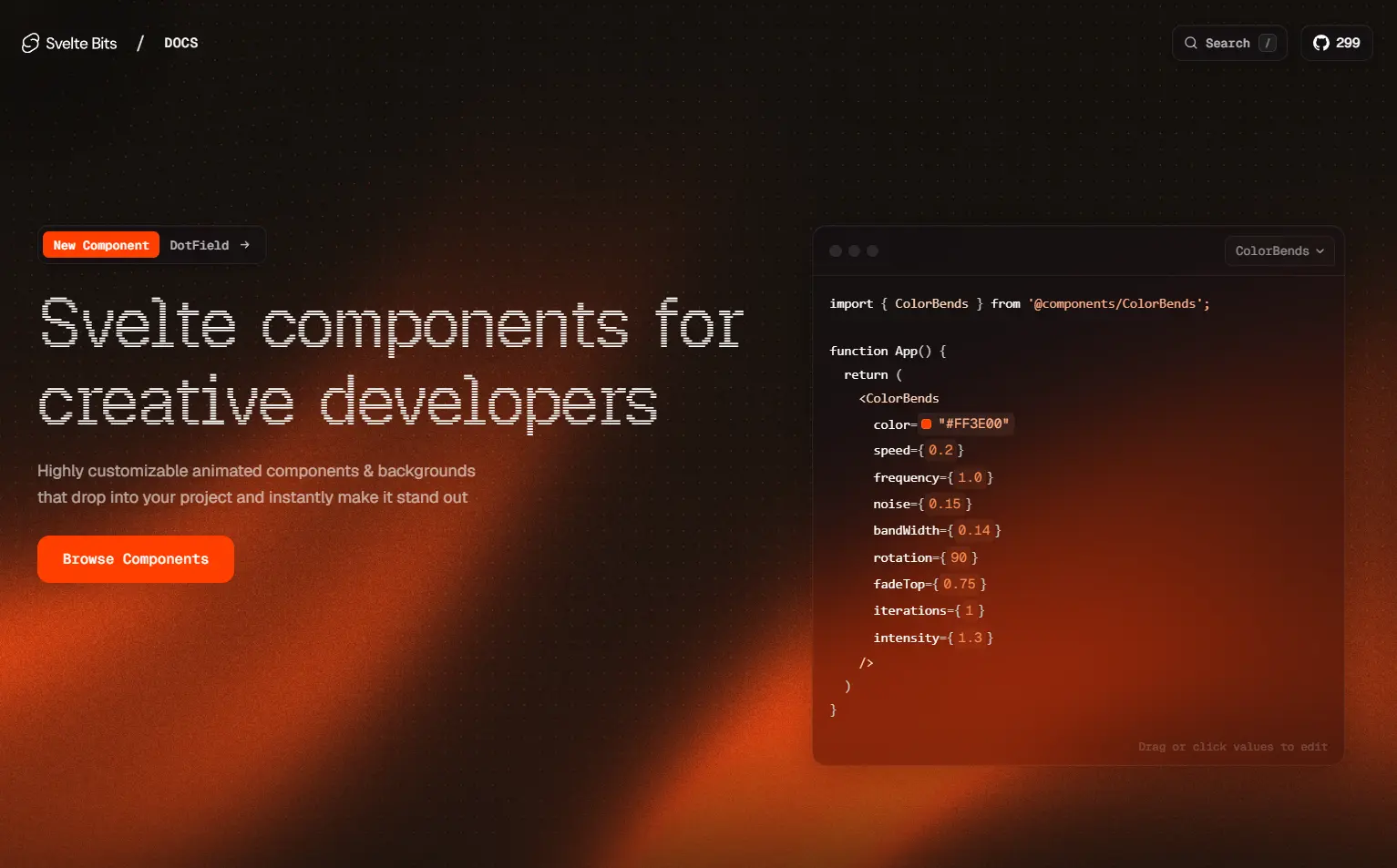Edit the color value "#FF3E00"

click(x=974, y=424)
